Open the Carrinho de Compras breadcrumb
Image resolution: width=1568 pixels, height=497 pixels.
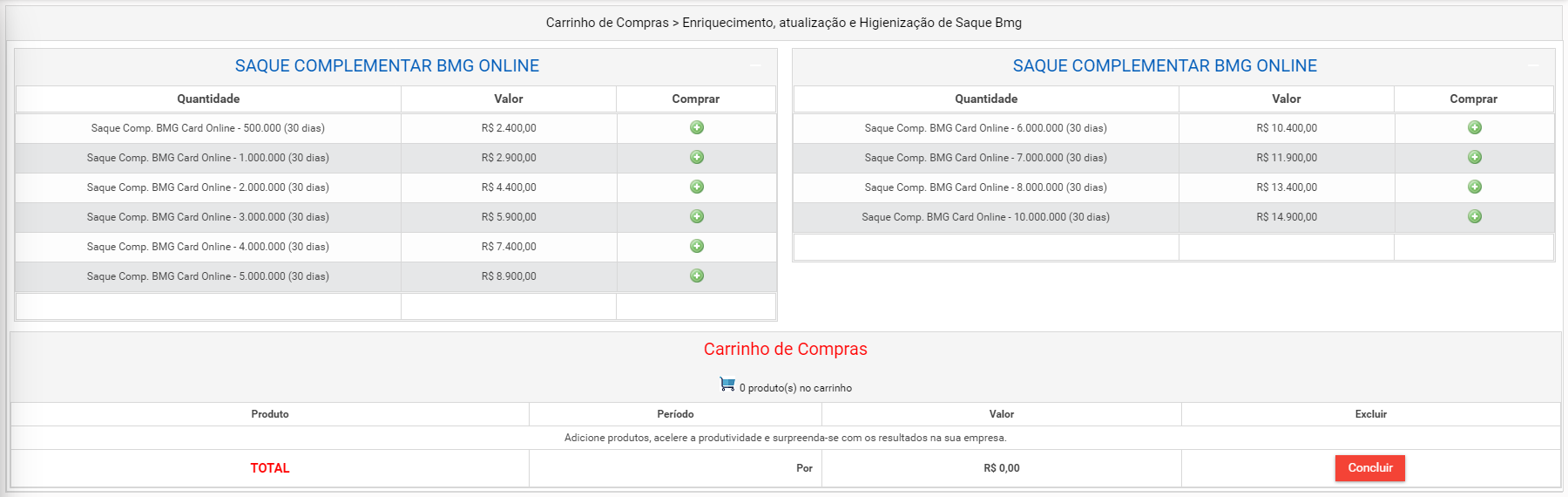click(x=607, y=23)
